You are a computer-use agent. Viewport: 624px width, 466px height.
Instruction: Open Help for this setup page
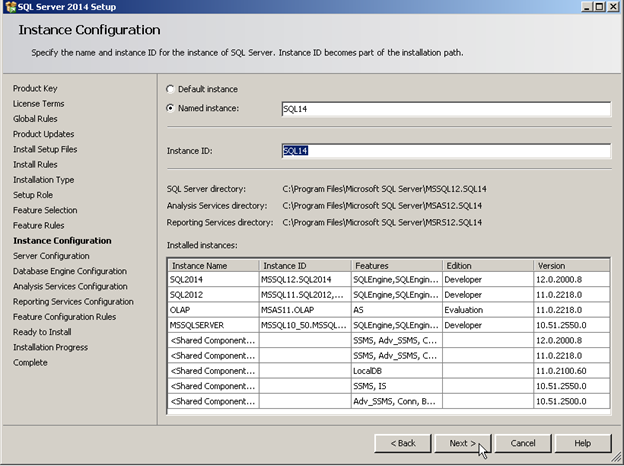(583, 443)
